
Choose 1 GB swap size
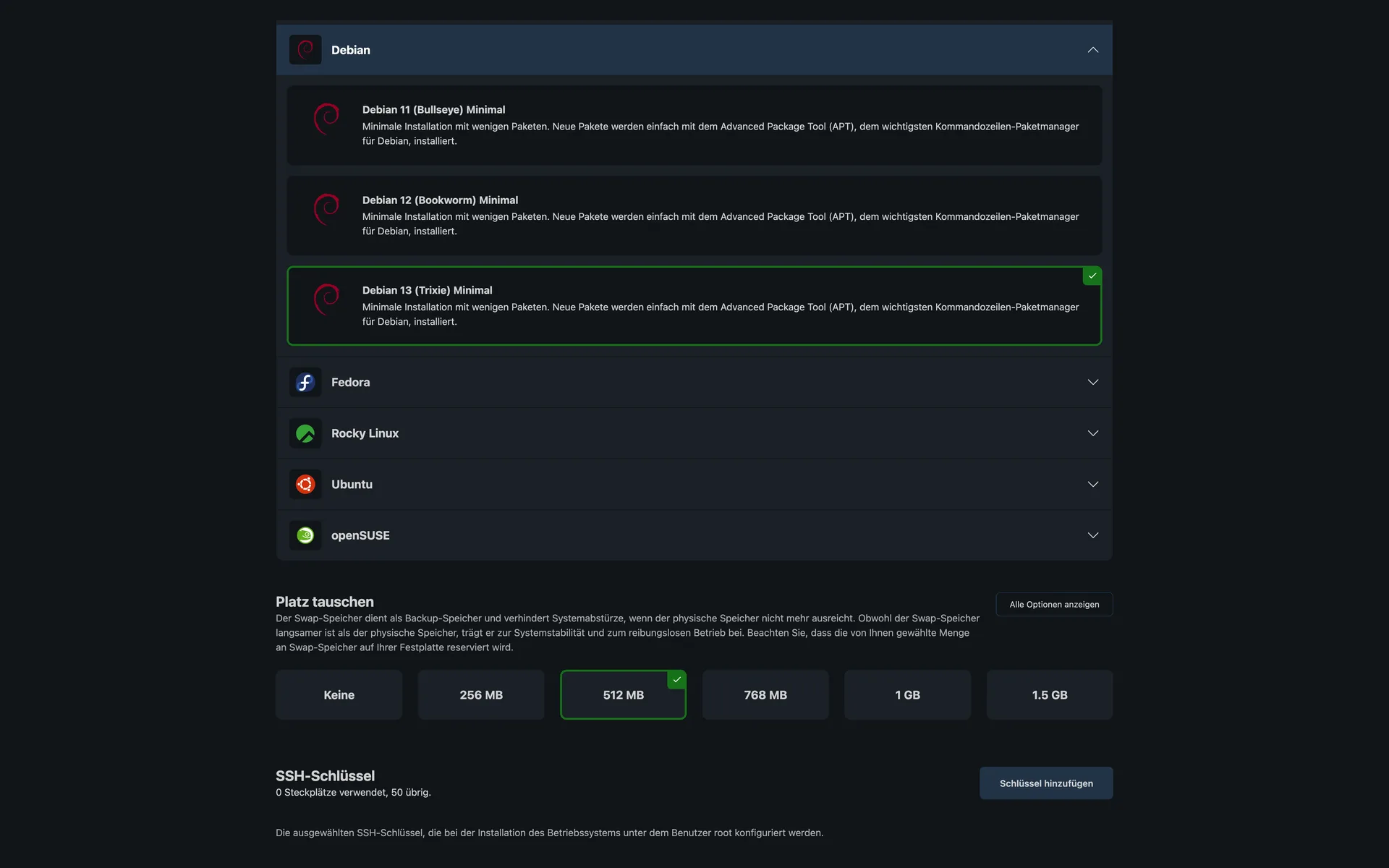coord(907,694)
